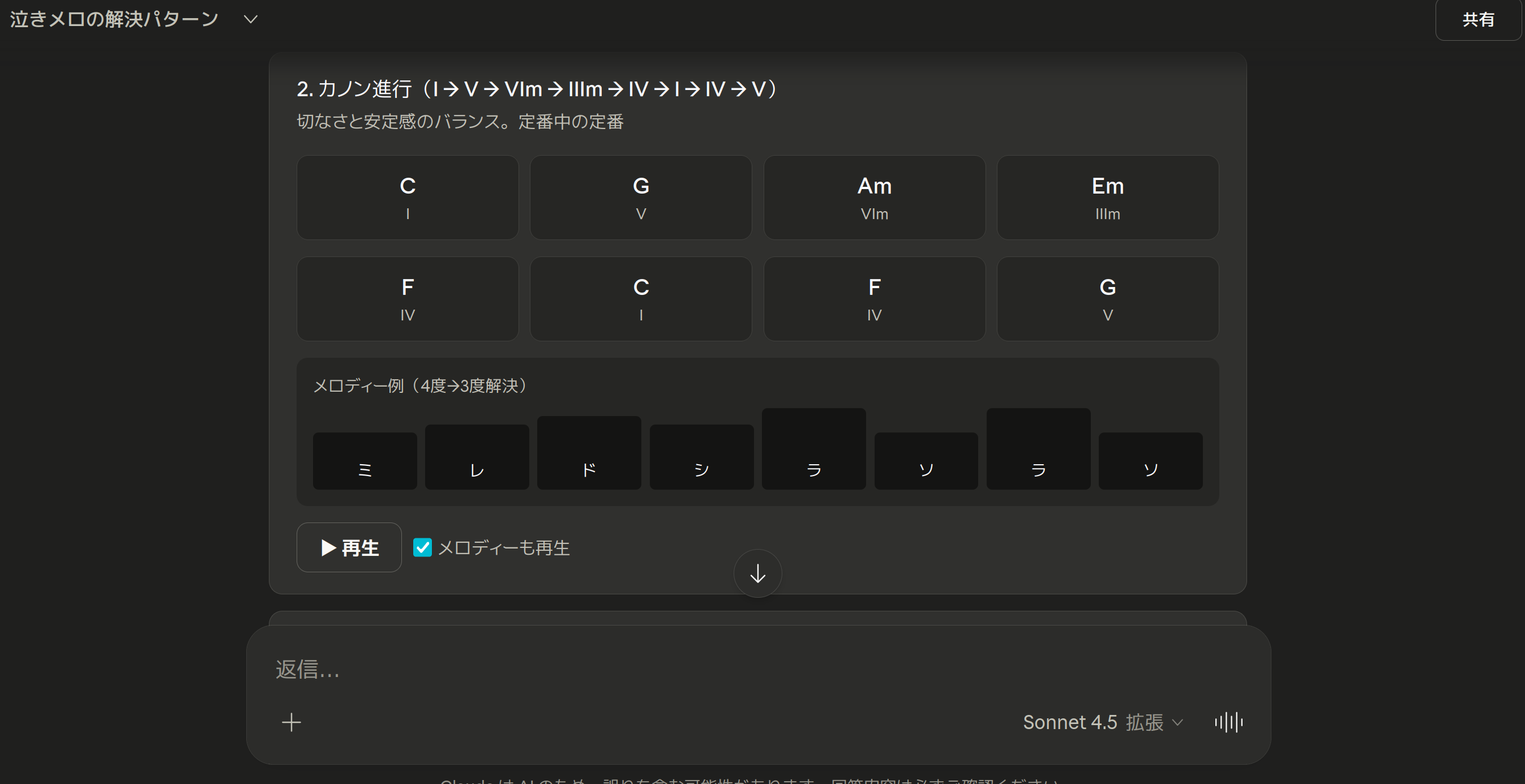Activate the voice mode waveform icon
The width and height of the screenshot is (1525, 784).
pos(1228,722)
